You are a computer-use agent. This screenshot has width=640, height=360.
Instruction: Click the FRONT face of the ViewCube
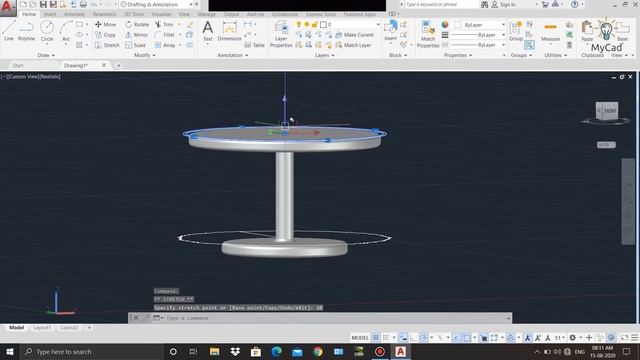610,111
